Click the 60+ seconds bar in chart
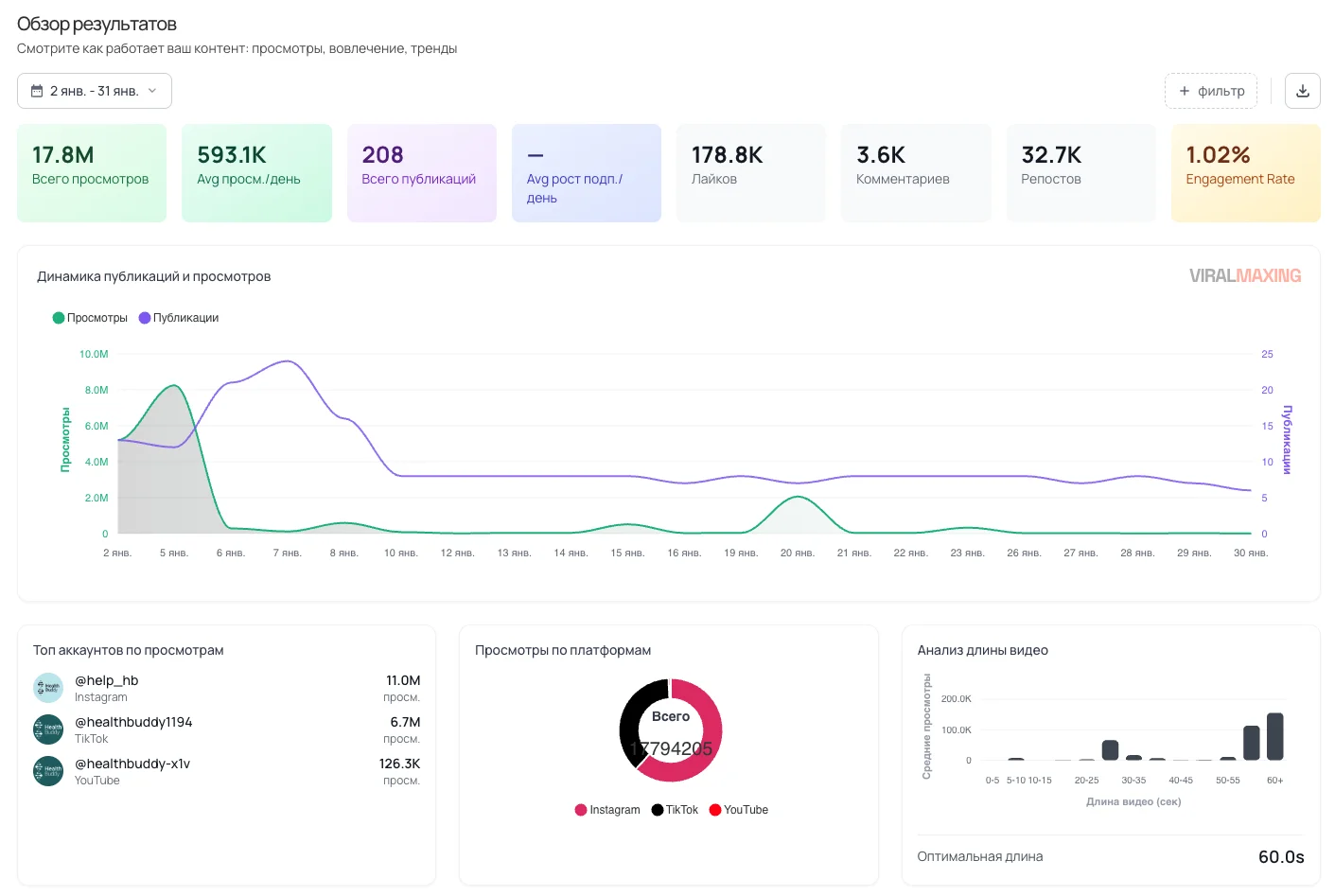 pos(1274,736)
